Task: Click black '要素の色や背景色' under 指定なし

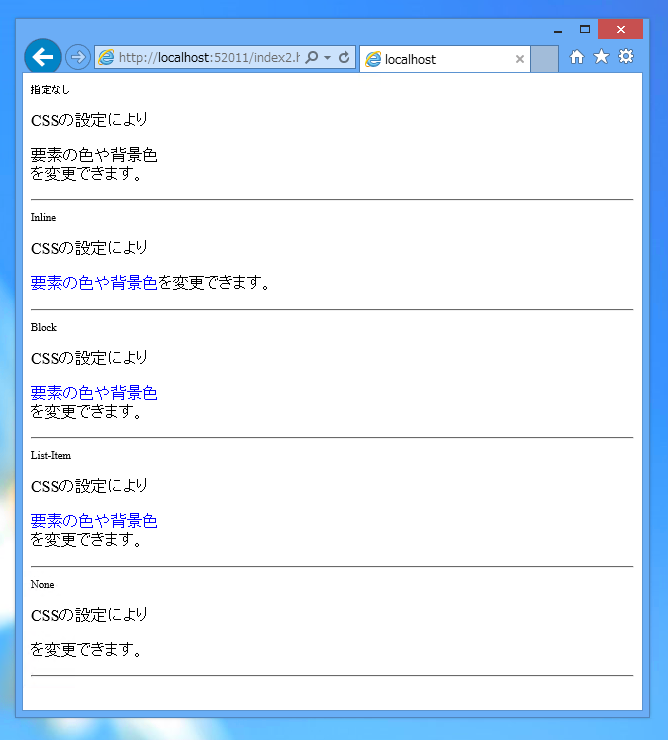Action: 94,155
